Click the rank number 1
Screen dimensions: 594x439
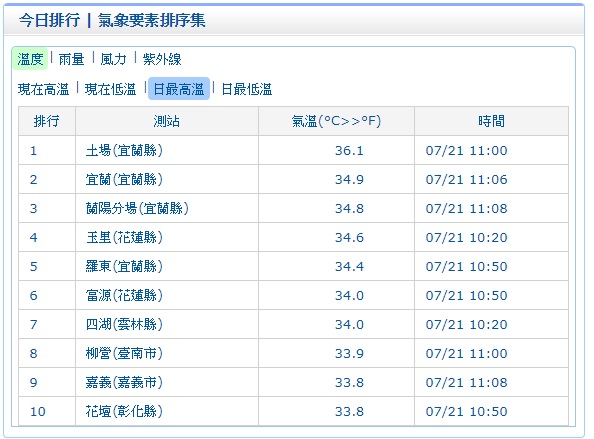pyautogui.click(x=33, y=151)
